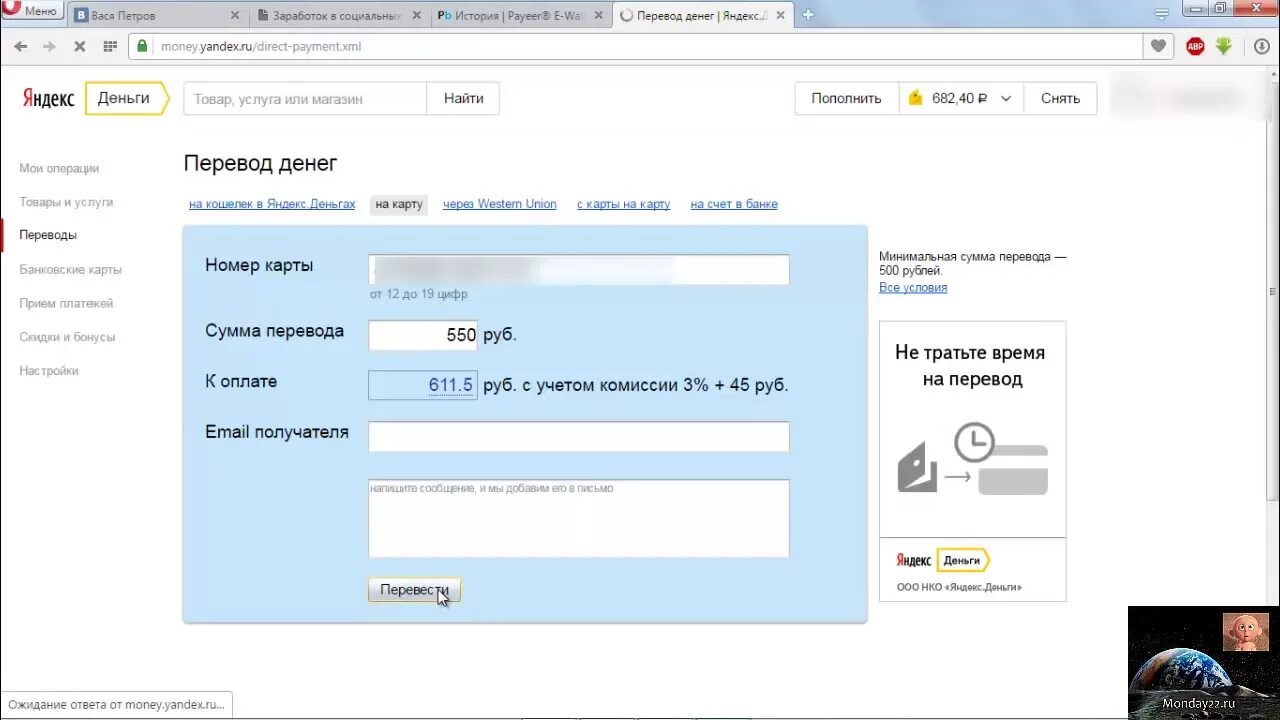Click the К оплате field showing 611.5

pyautogui.click(x=422, y=385)
